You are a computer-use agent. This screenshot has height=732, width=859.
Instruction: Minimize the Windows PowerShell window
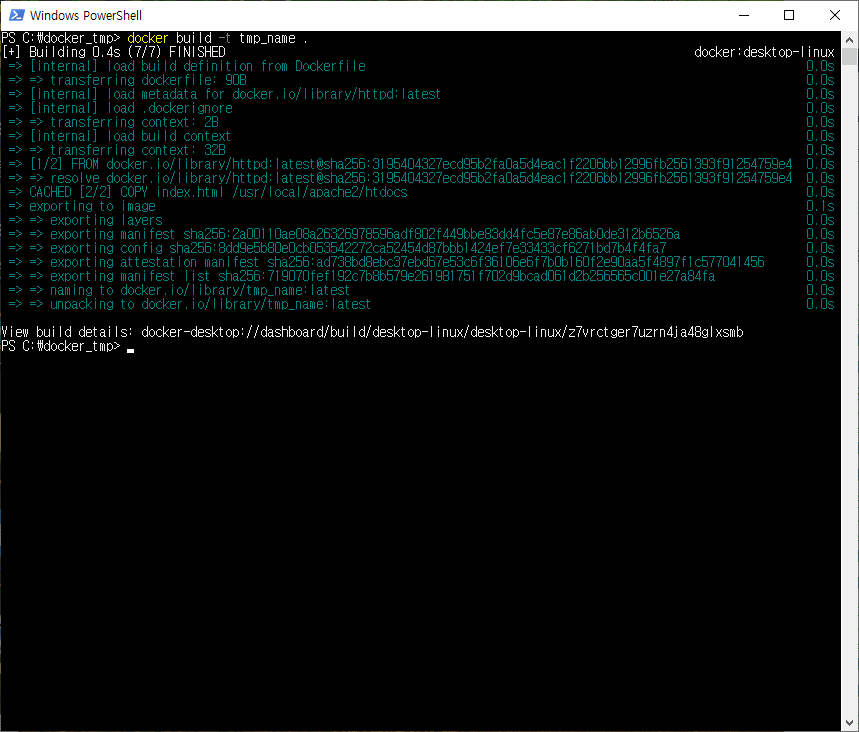pos(743,15)
